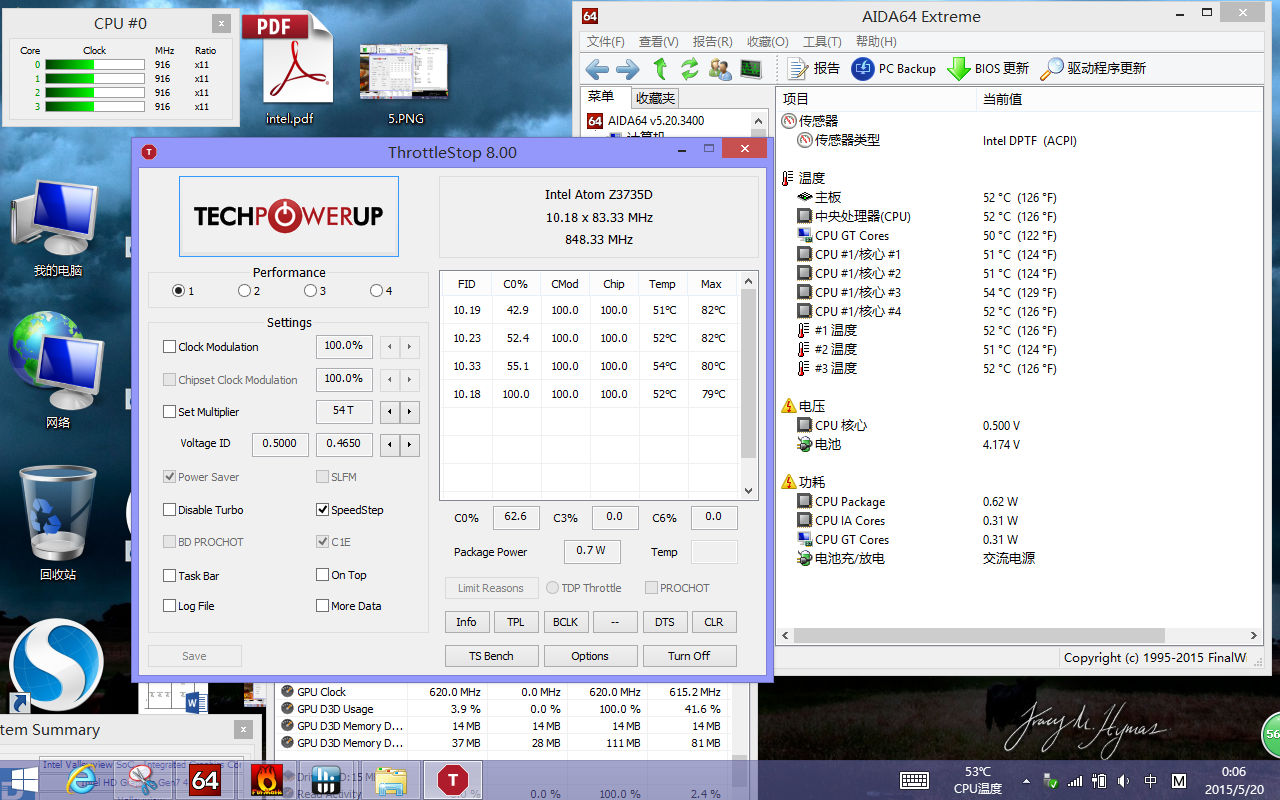Open BIOS 更新 in AIDA64 toolbar
1280x800 pixels.
click(x=988, y=69)
